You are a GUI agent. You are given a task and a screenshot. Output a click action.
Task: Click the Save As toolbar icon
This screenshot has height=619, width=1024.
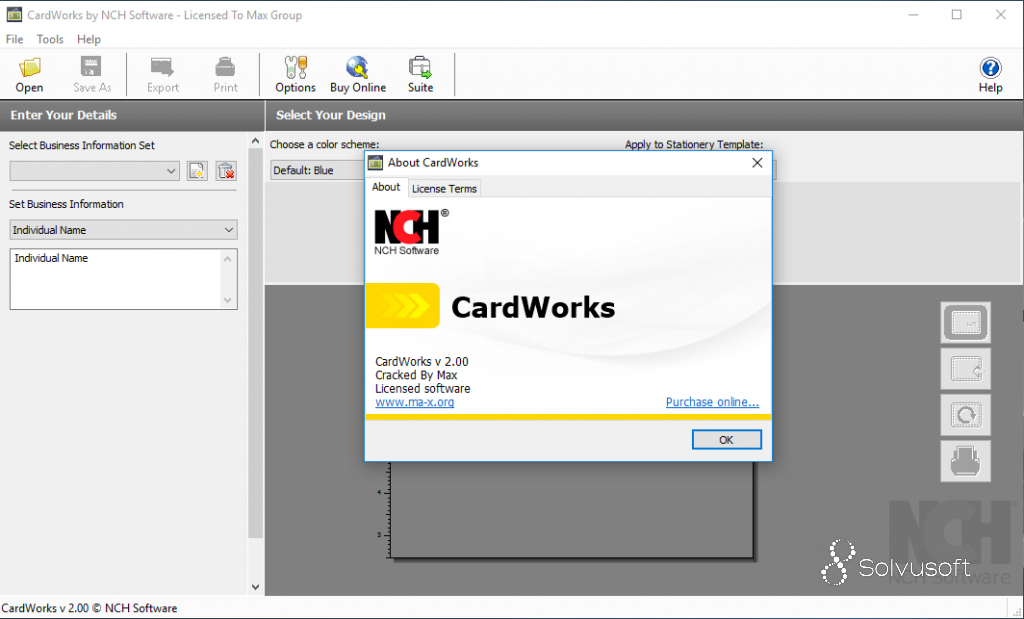[92, 74]
